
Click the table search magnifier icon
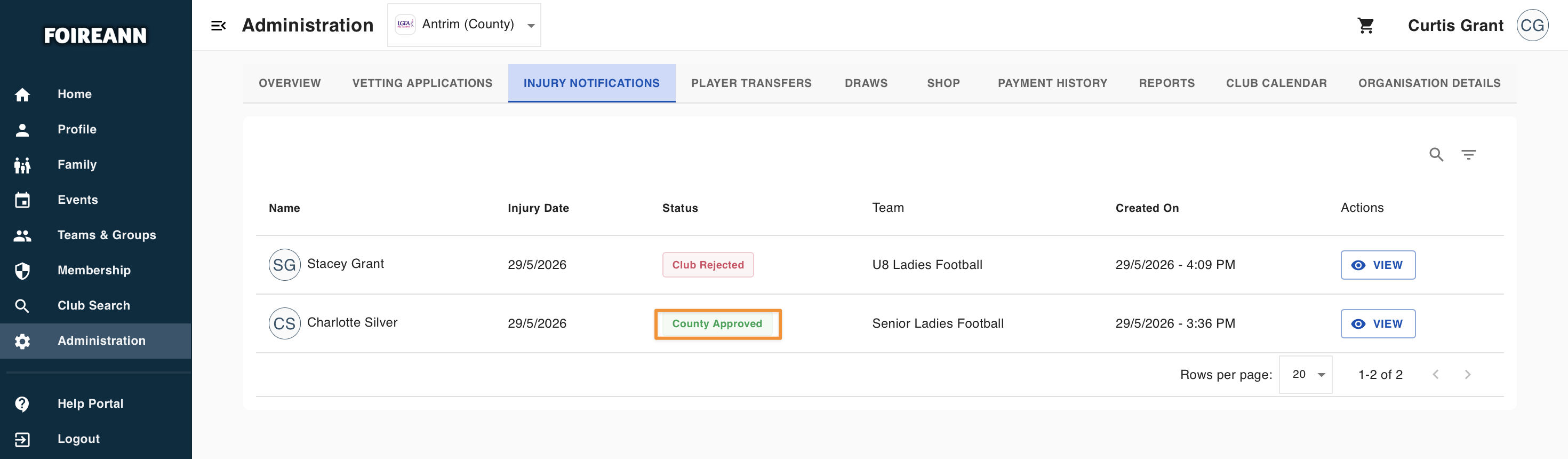pyautogui.click(x=1436, y=155)
